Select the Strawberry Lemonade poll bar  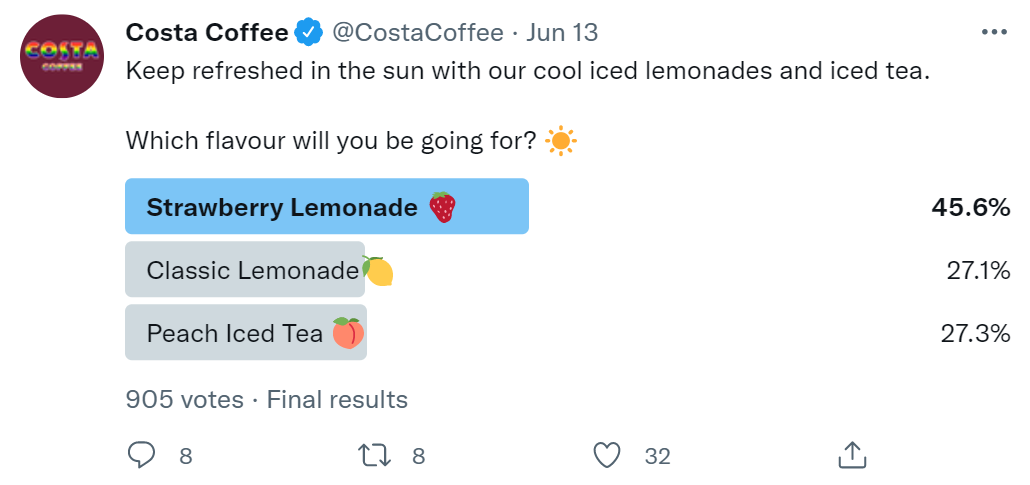pyautogui.click(x=326, y=207)
